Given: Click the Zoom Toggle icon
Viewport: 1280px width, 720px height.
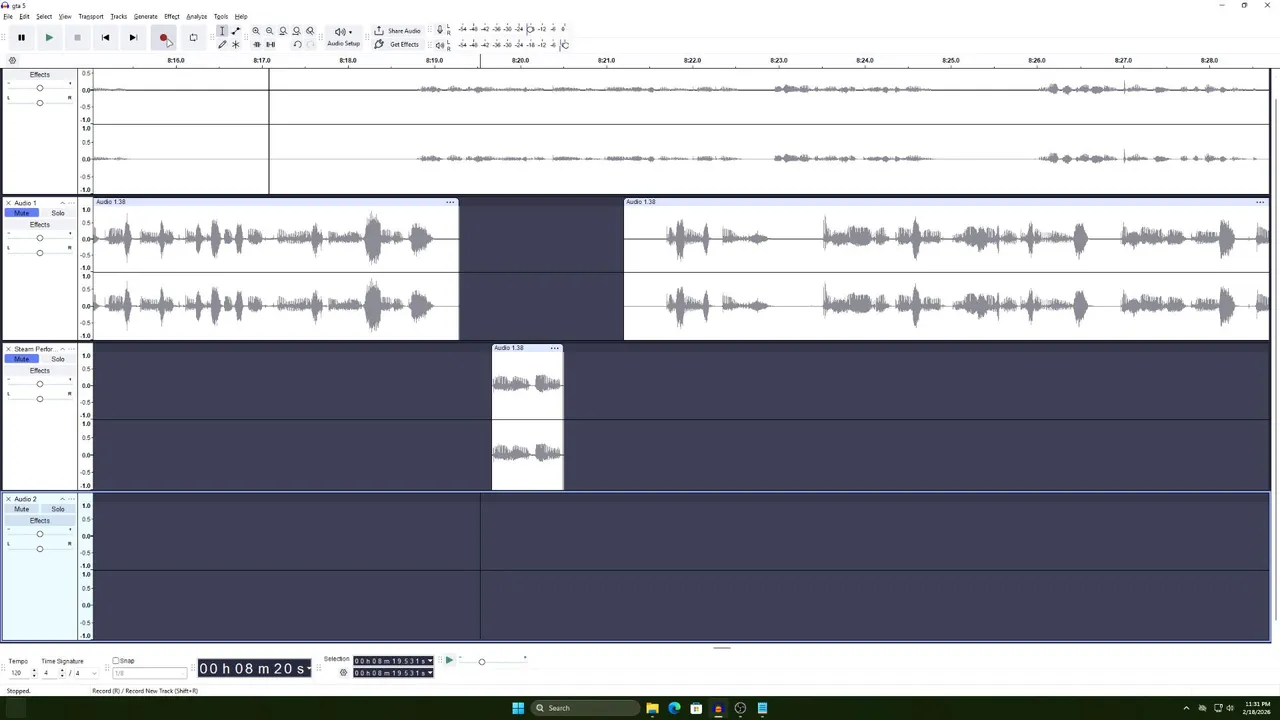Looking at the screenshot, I should coord(310,31).
